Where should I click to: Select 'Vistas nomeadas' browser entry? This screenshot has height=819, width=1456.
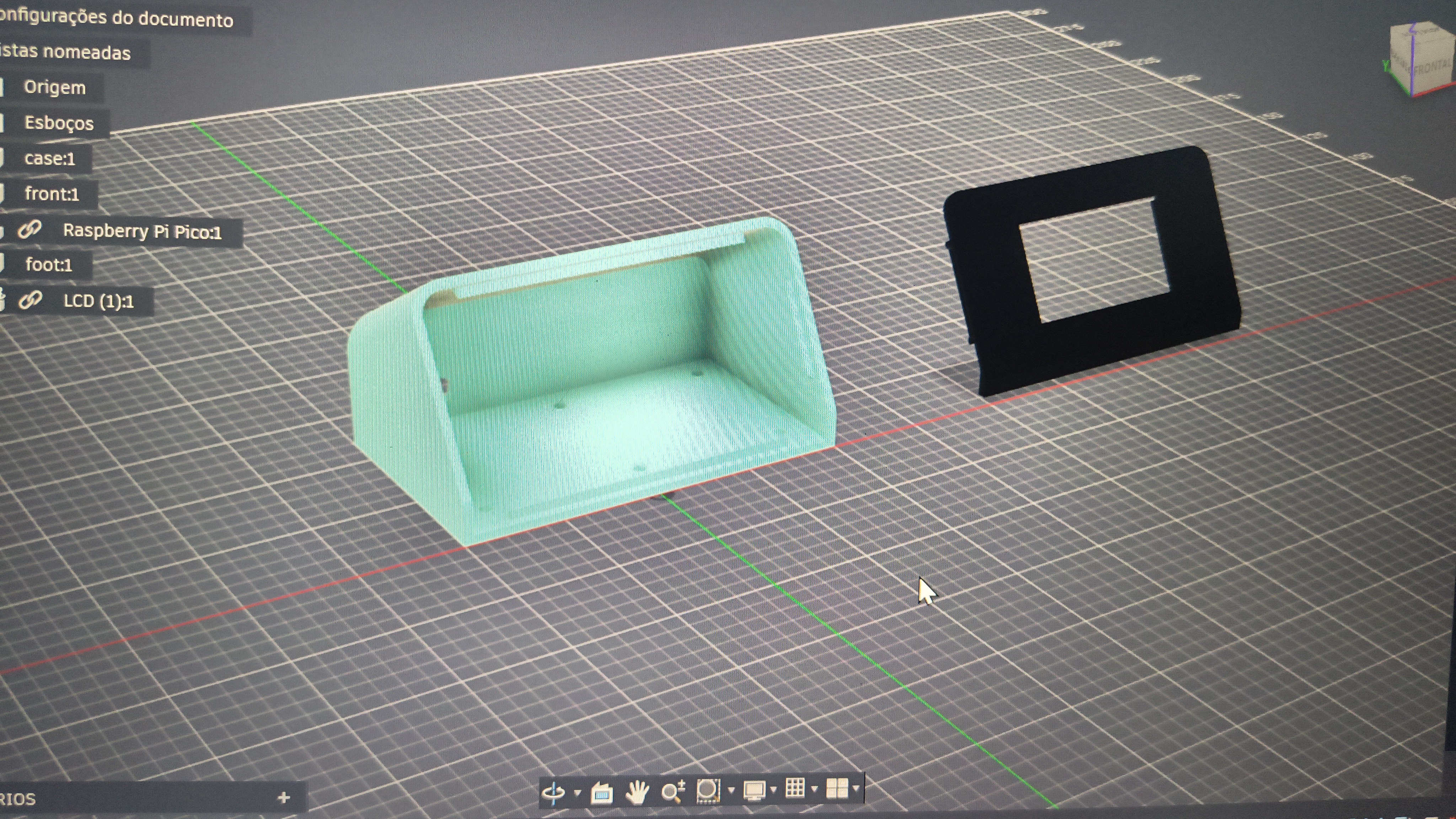coord(65,52)
